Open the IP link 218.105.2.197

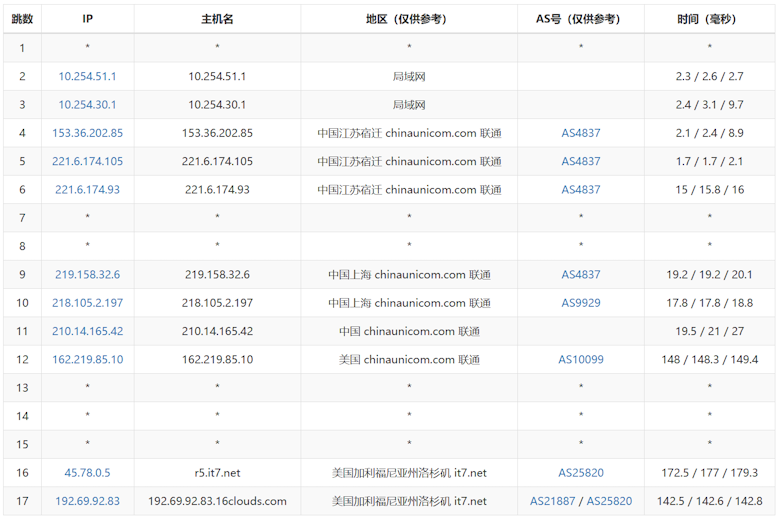pyautogui.click(x=87, y=303)
